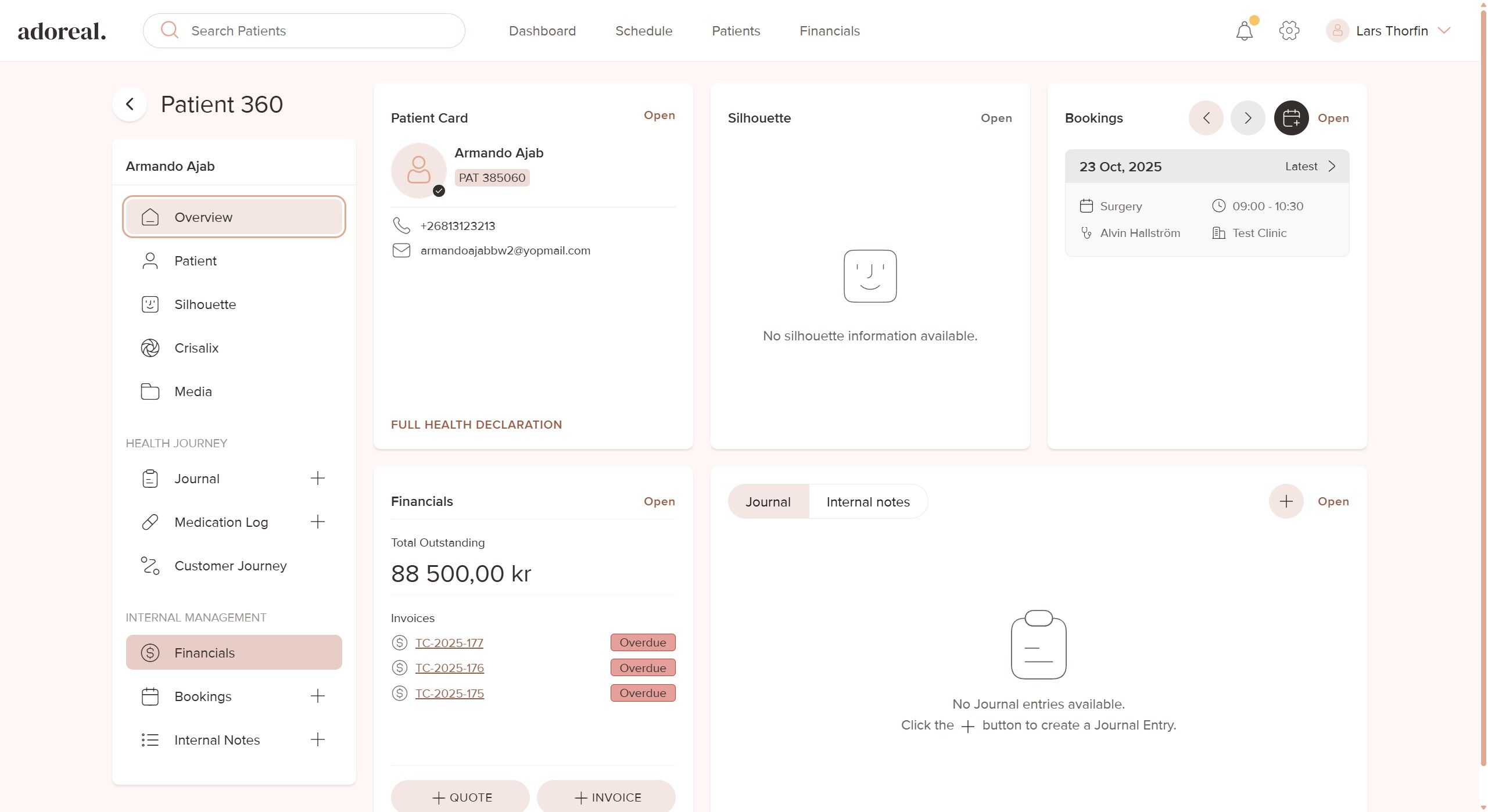Click Full Health Declaration link
1488x812 pixels.
(476, 425)
